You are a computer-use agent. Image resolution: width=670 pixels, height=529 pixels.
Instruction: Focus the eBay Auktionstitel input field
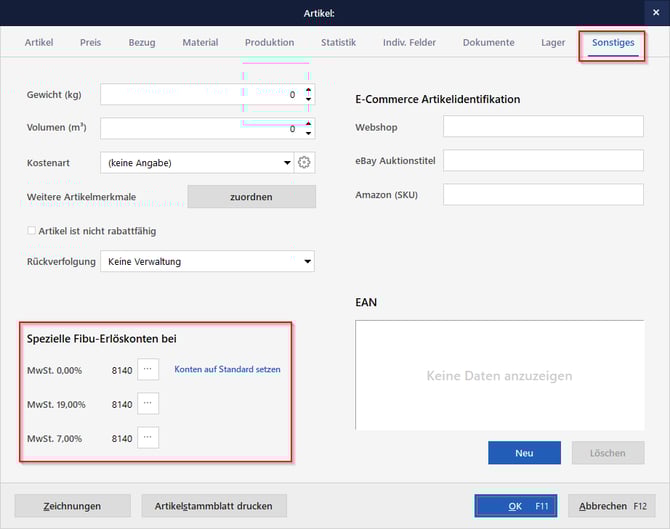point(543,160)
